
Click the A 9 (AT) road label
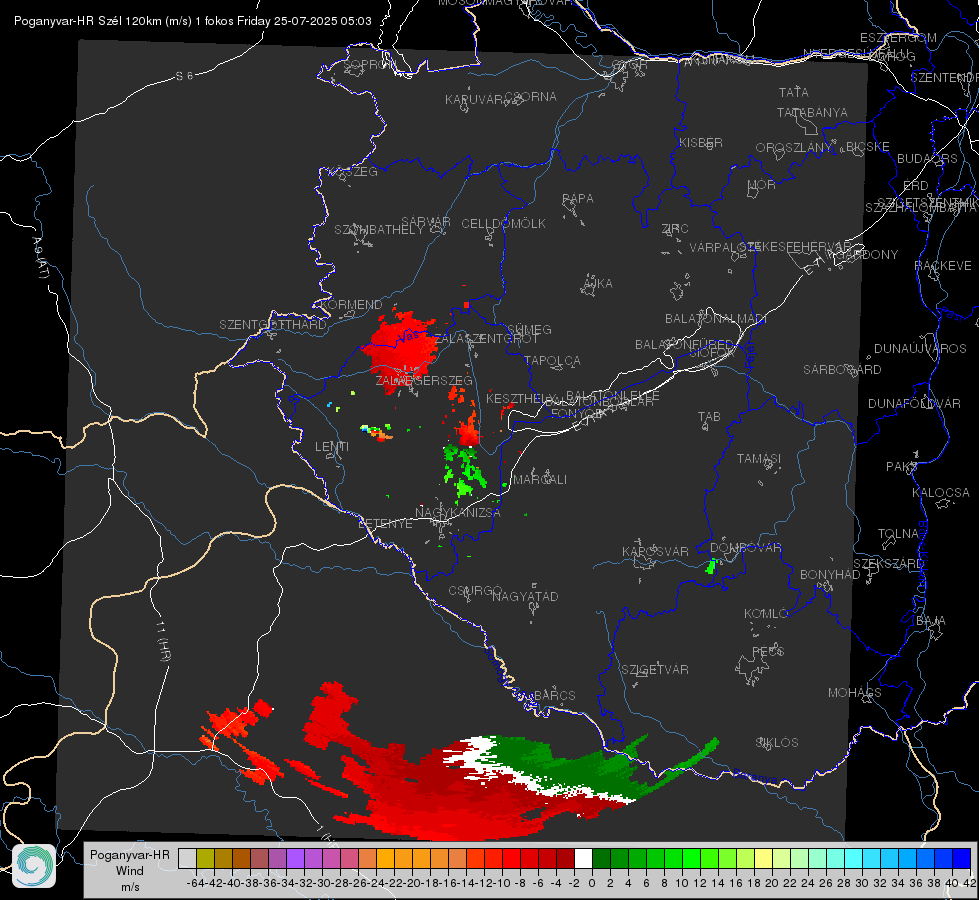click(41, 257)
